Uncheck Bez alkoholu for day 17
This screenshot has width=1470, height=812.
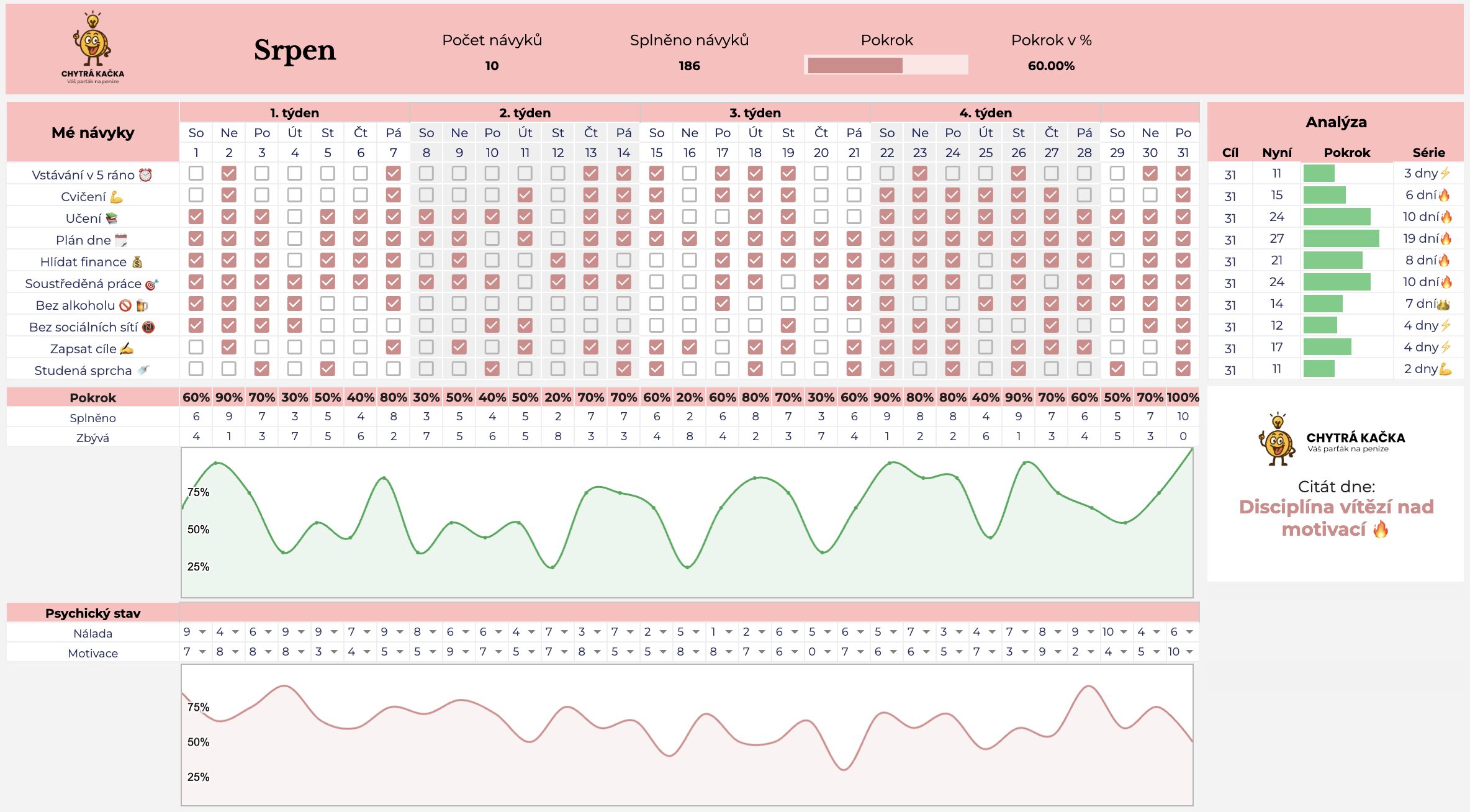(723, 304)
